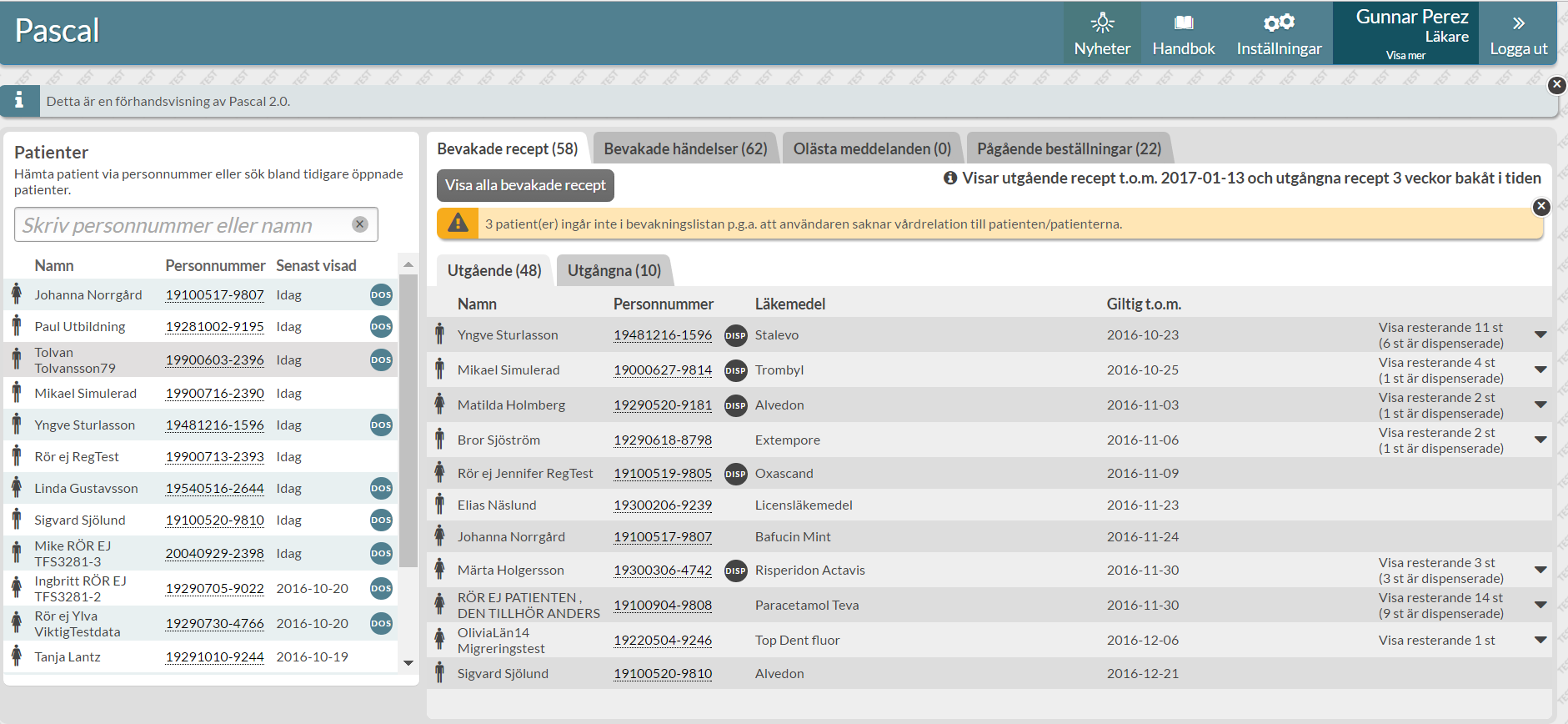Expand Paracetamol Teva row arrow
This screenshot has width=1568, height=724.
coord(1540,605)
